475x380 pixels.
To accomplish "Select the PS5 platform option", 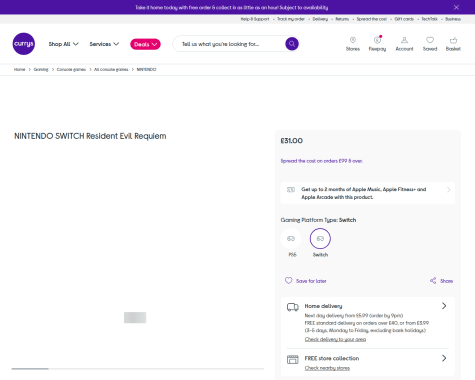I will point(291,239).
